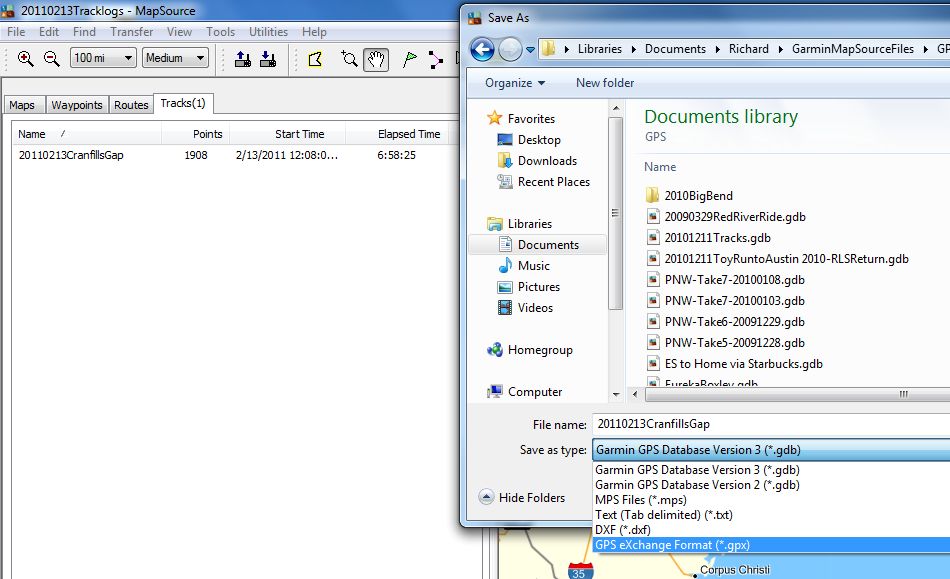This screenshot has height=579, width=950.
Task: Sort tracks by the Name column header
Action: (87, 134)
